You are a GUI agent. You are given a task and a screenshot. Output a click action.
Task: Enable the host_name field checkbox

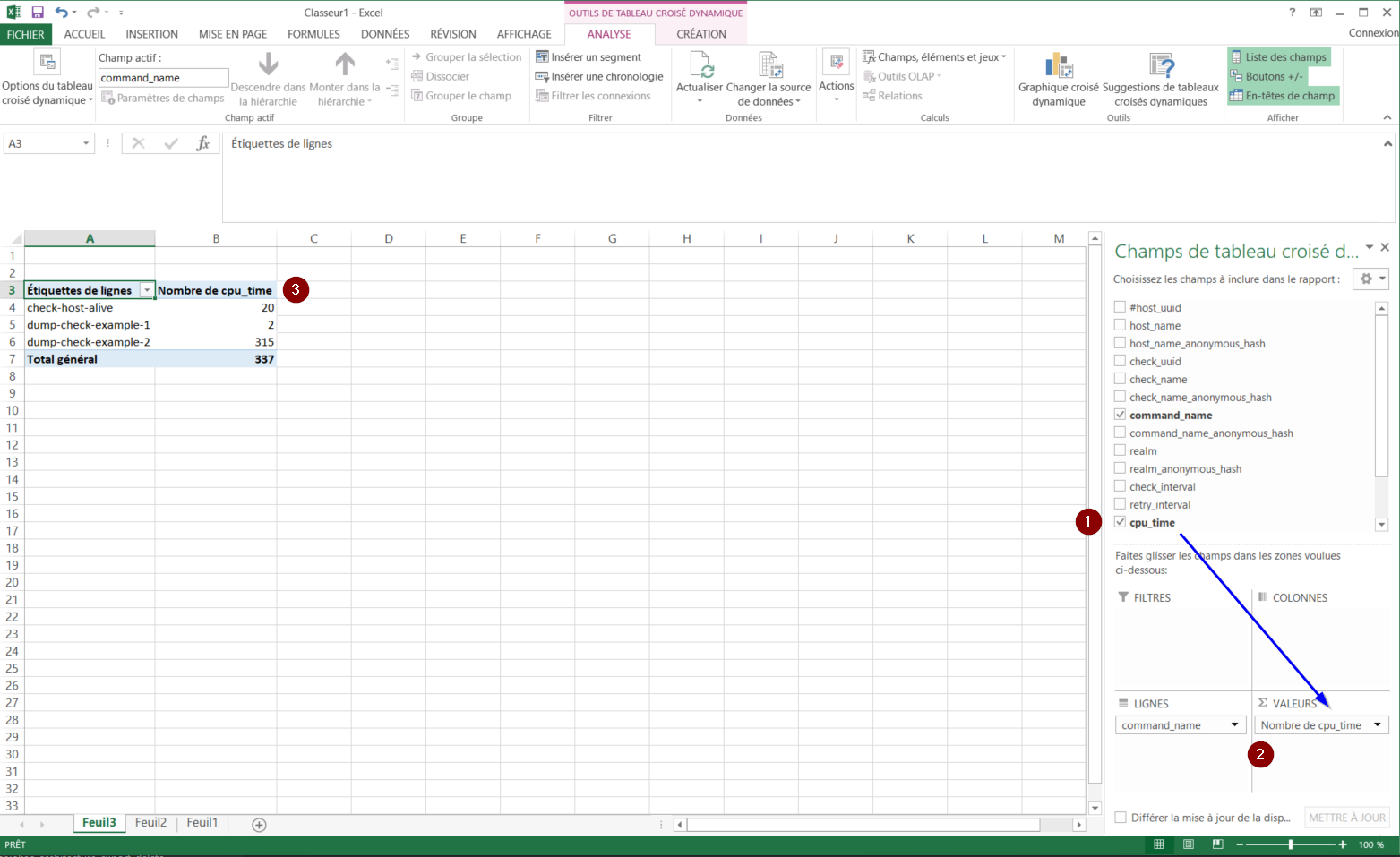coord(1120,325)
